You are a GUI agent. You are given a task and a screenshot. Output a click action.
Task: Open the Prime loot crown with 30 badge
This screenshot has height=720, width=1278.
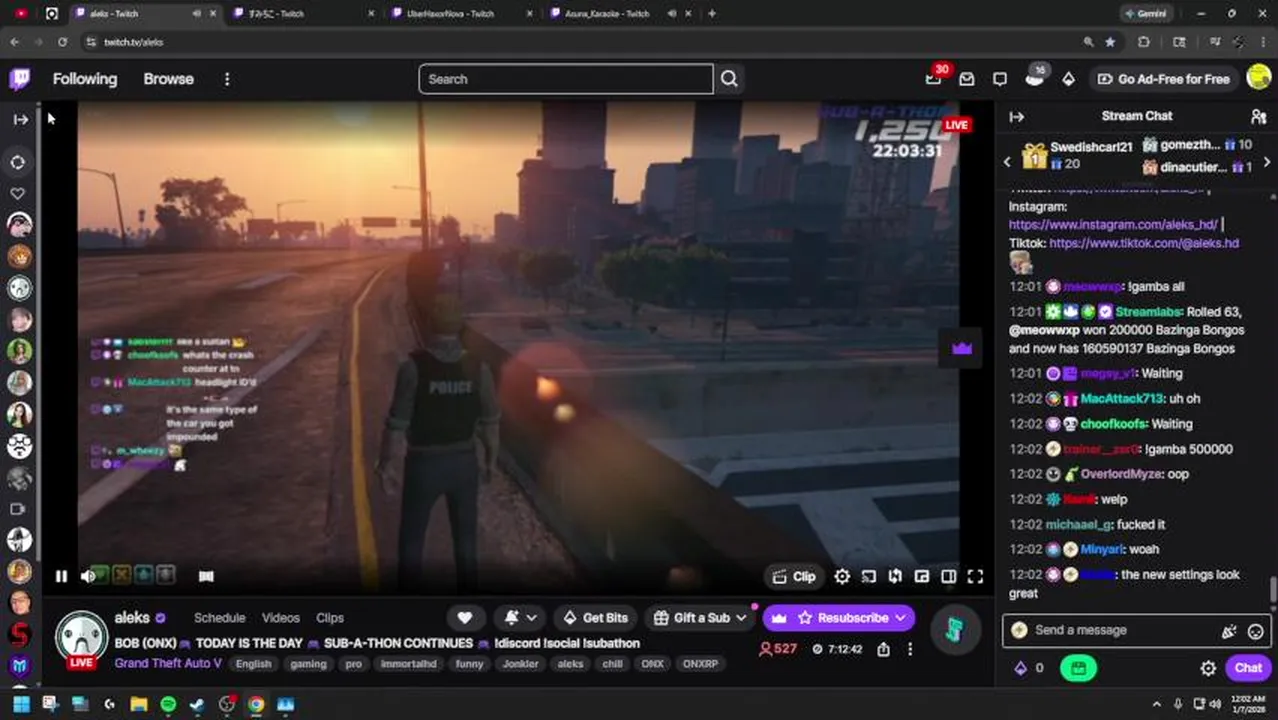pyautogui.click(x=934, y=78)
